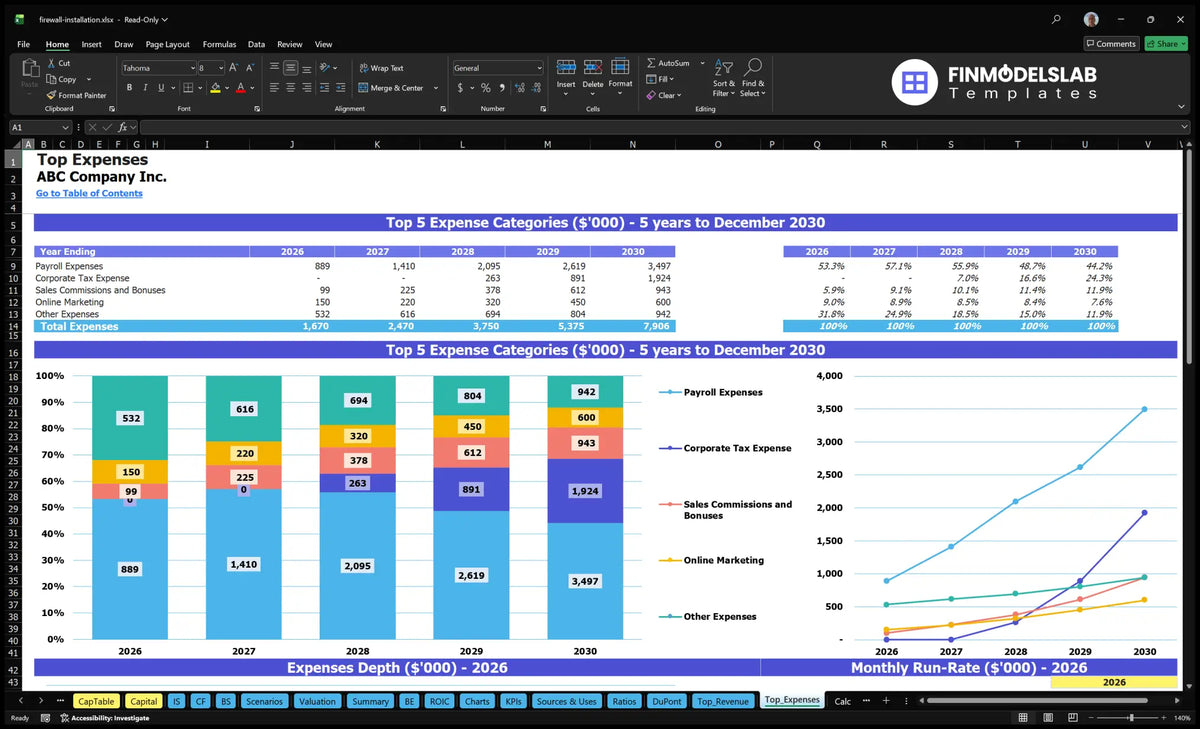This screenshot has height=729, width=1200.
Task: Activate the Format Painter brush
Action: point(51,95)
